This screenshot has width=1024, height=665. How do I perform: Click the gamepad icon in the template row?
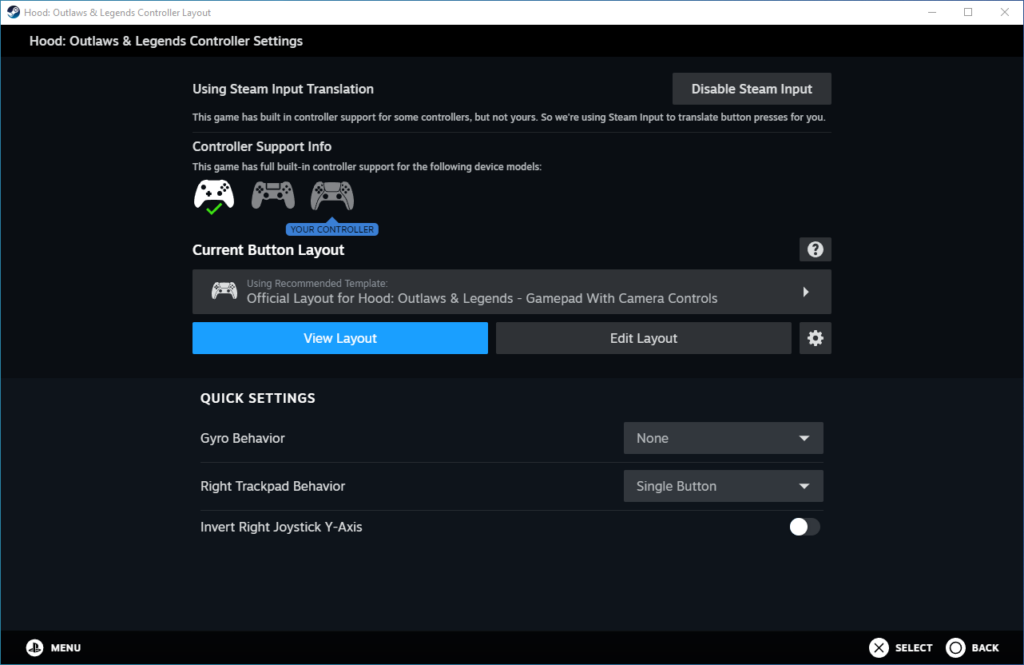pos(224,291)
